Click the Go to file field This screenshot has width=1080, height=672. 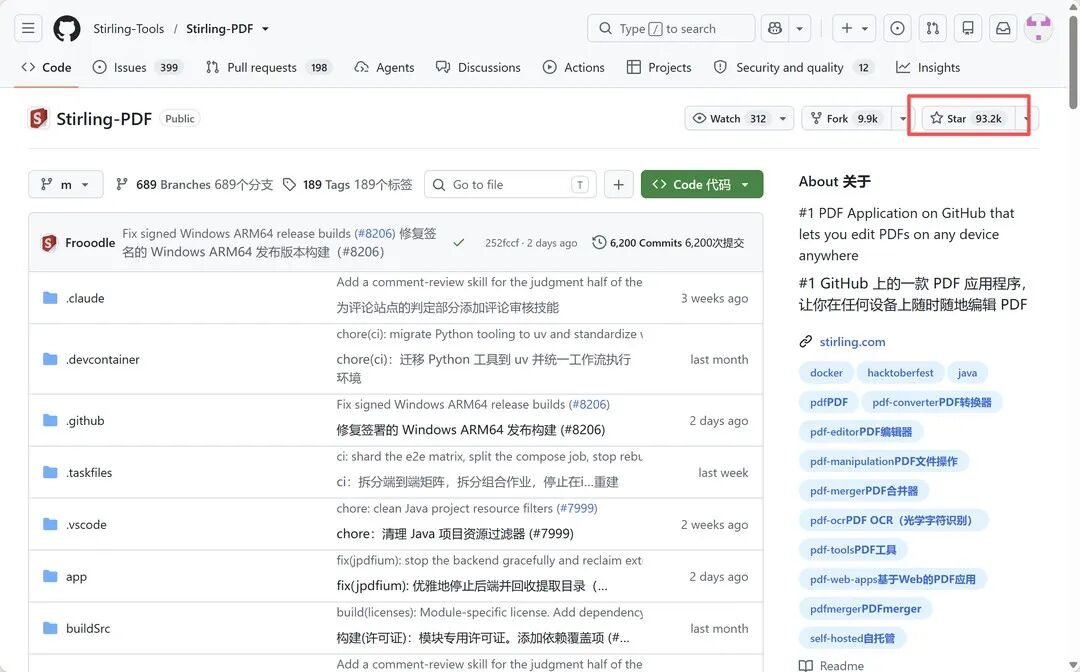[x=510, y=185]
